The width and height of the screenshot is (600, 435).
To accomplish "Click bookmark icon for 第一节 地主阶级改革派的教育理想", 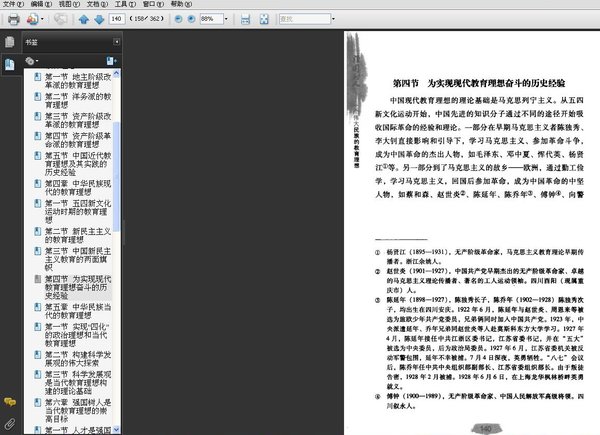I will (x=38, y=77).
